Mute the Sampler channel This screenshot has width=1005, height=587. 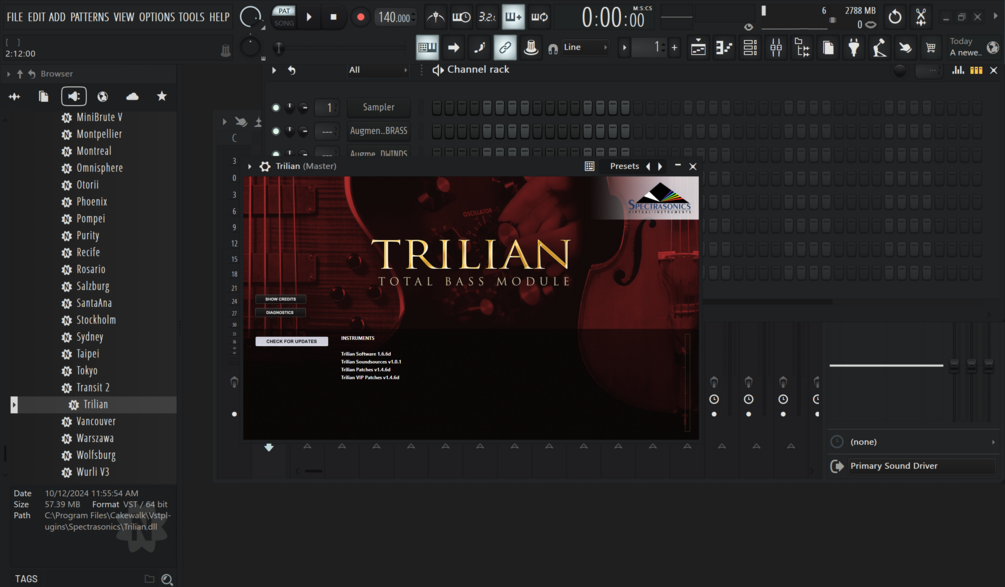[x=276, y=108]
